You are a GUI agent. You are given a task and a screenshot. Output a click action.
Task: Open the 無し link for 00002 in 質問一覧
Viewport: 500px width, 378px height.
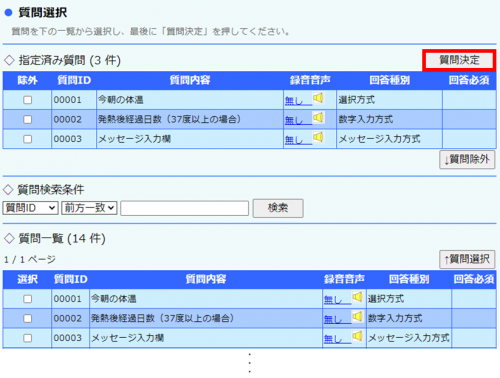[333, 319]
